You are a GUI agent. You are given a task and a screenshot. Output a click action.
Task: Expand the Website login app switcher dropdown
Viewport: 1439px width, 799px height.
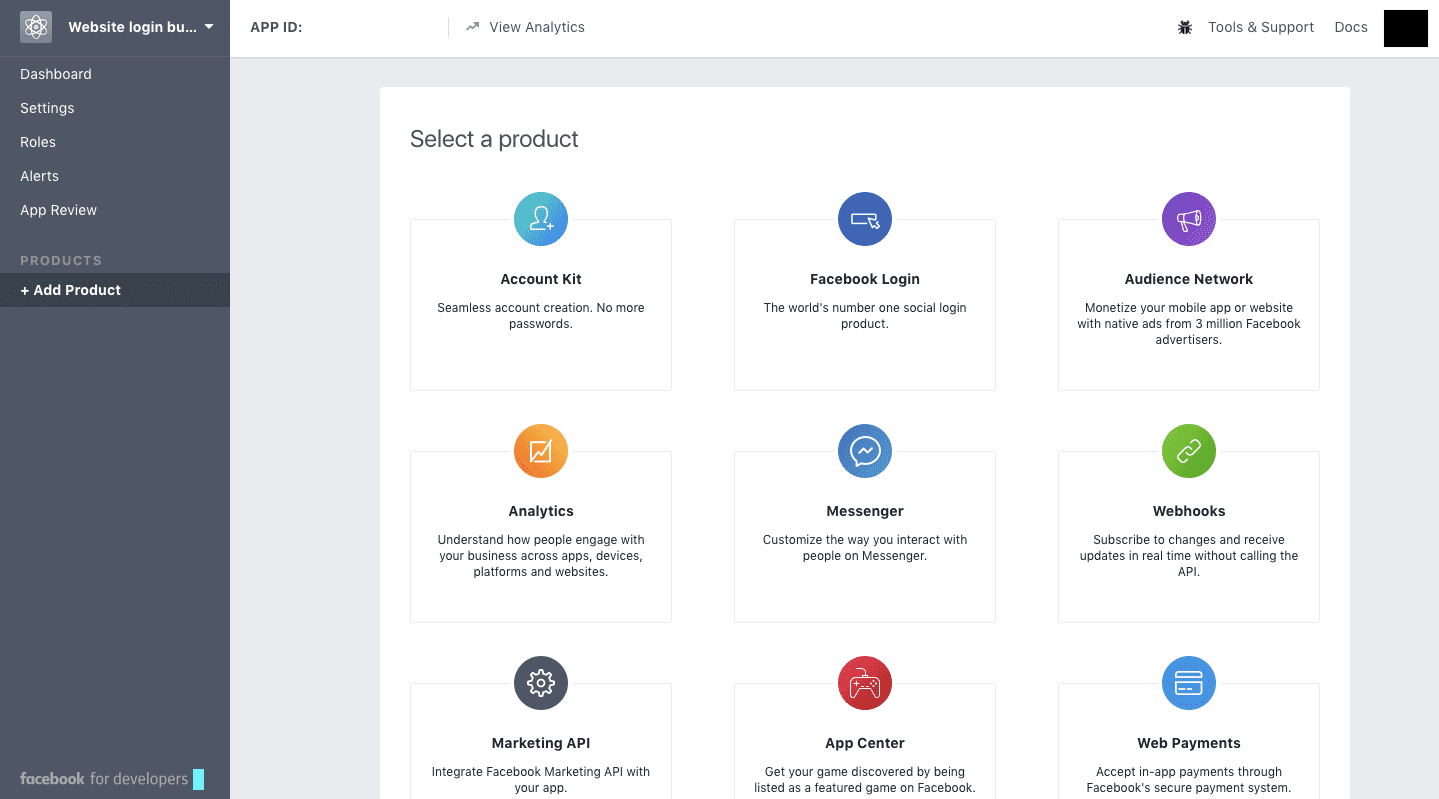(x=209, y=27)
